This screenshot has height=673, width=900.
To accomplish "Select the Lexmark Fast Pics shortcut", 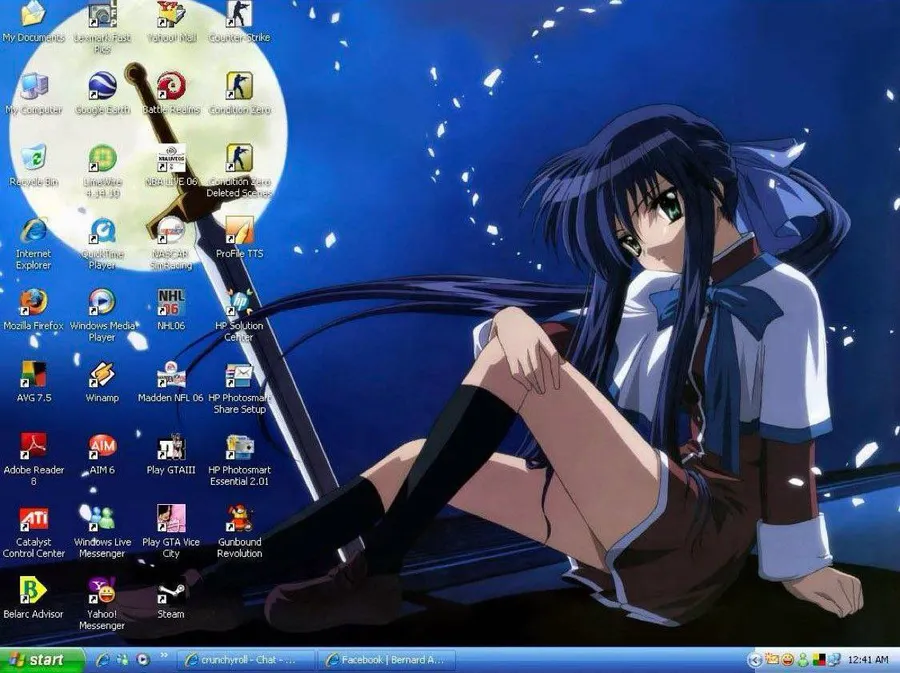I will tap(102, 26).
